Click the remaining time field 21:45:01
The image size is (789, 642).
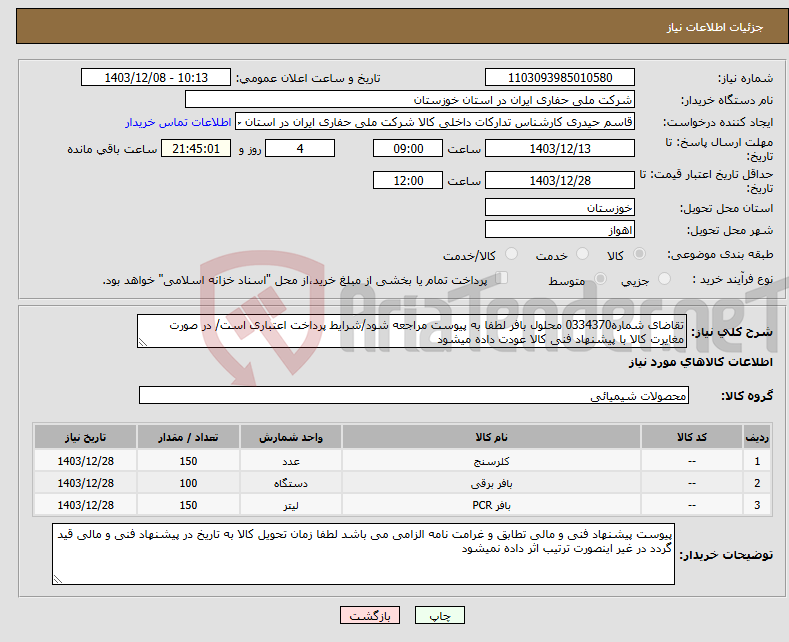pos(196,148)
